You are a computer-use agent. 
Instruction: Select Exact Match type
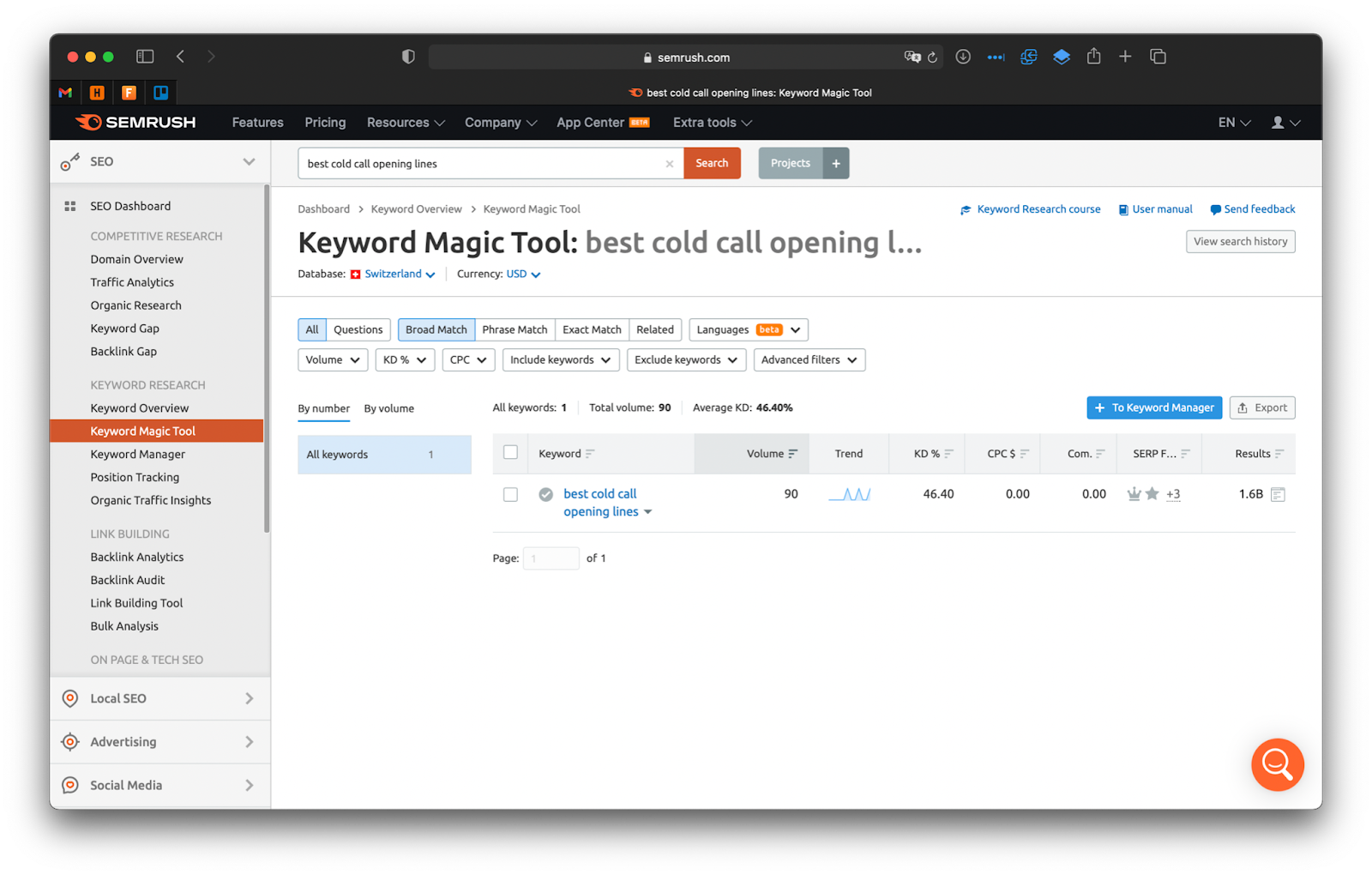[592, 329]
